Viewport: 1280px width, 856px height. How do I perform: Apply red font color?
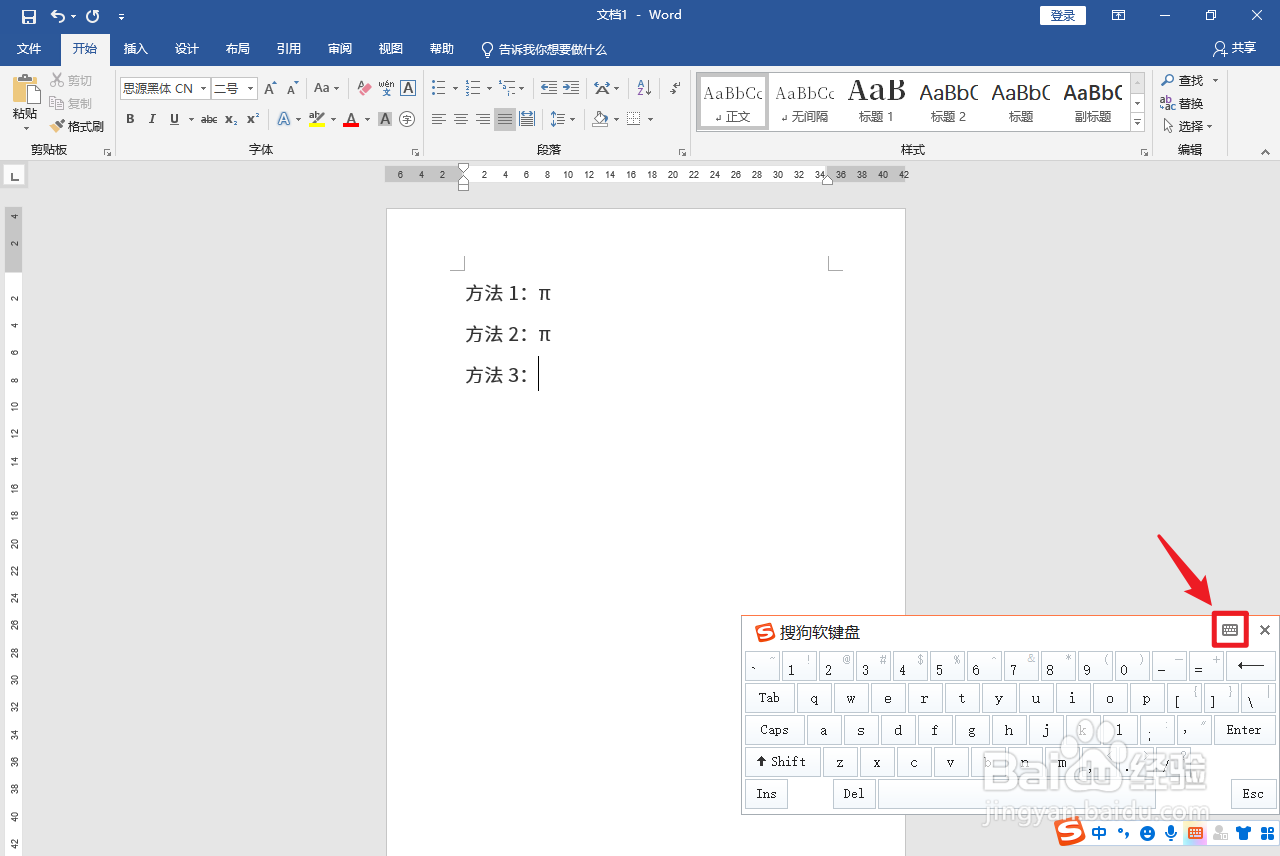[351, 119]
